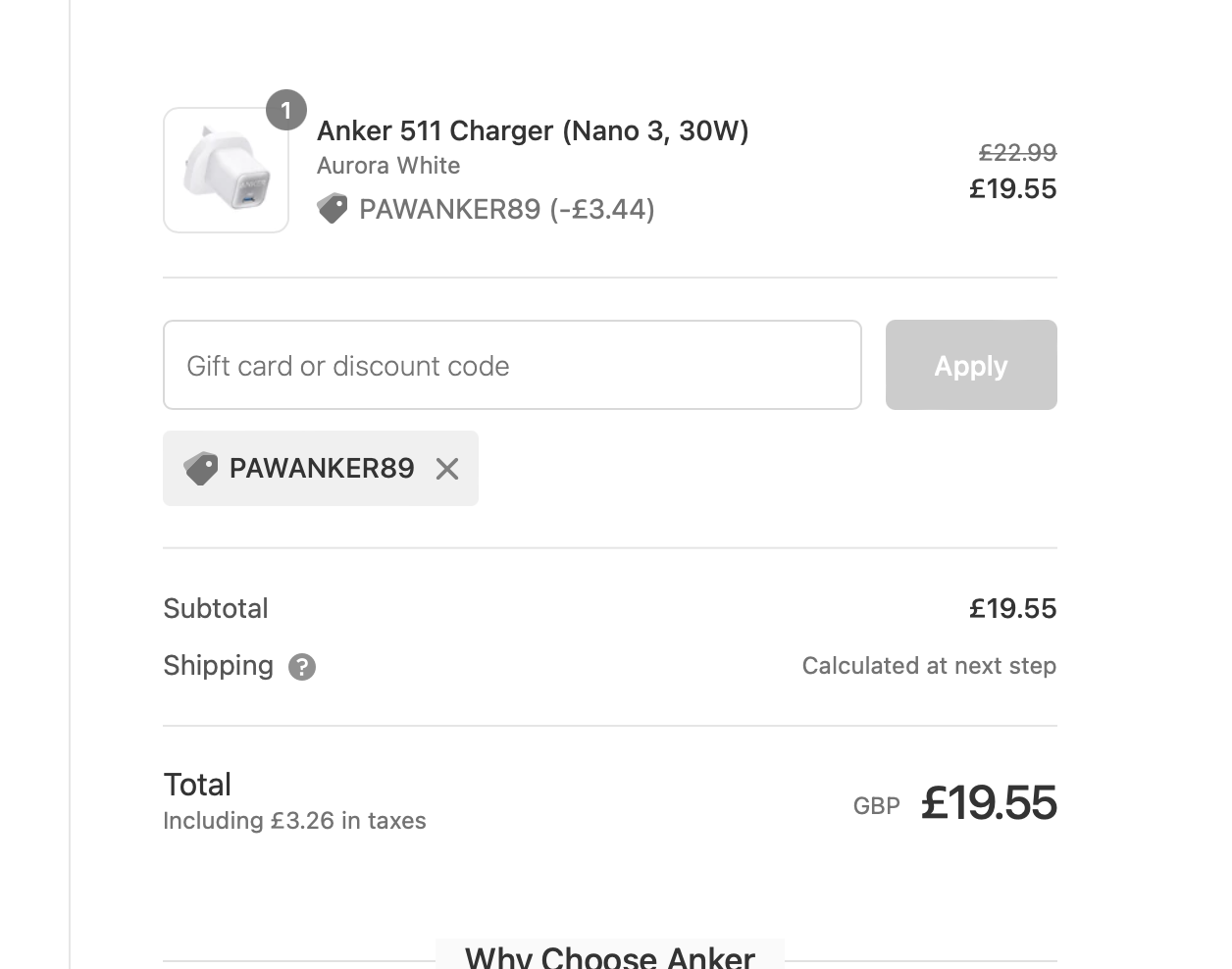Click the discount tag icon beside PAWANKER89 (-£3.44)
Screen dimensions: 1232x969
[333, 209]
